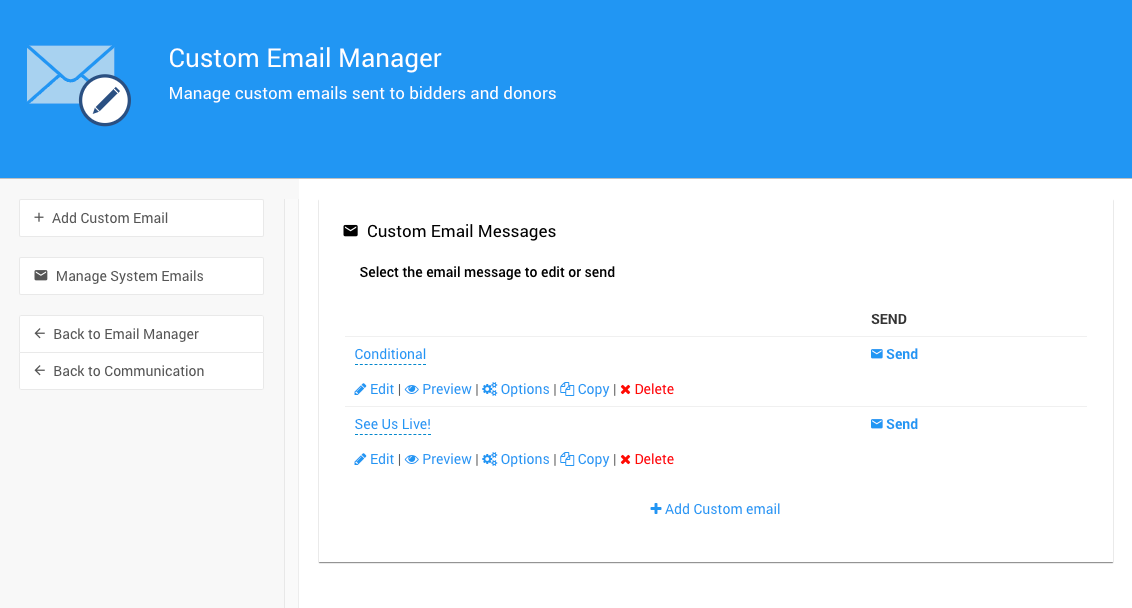1132x608 pixels.
Task: Click envelope icon to send Conditional email
Action: click(x=877, y=354)
